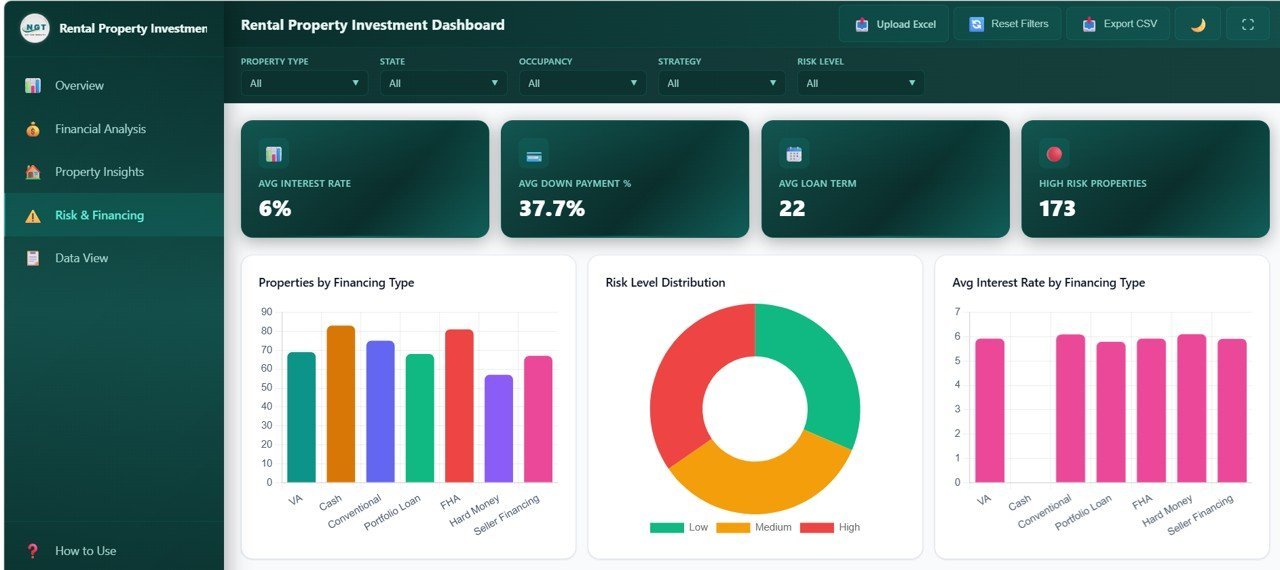Click the Property Insights house icon
The image size is (1280, 570).
pos(33,172)
